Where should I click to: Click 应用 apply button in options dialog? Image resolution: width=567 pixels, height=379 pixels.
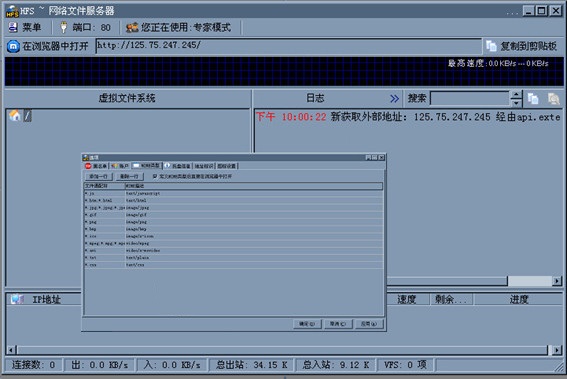369,324
